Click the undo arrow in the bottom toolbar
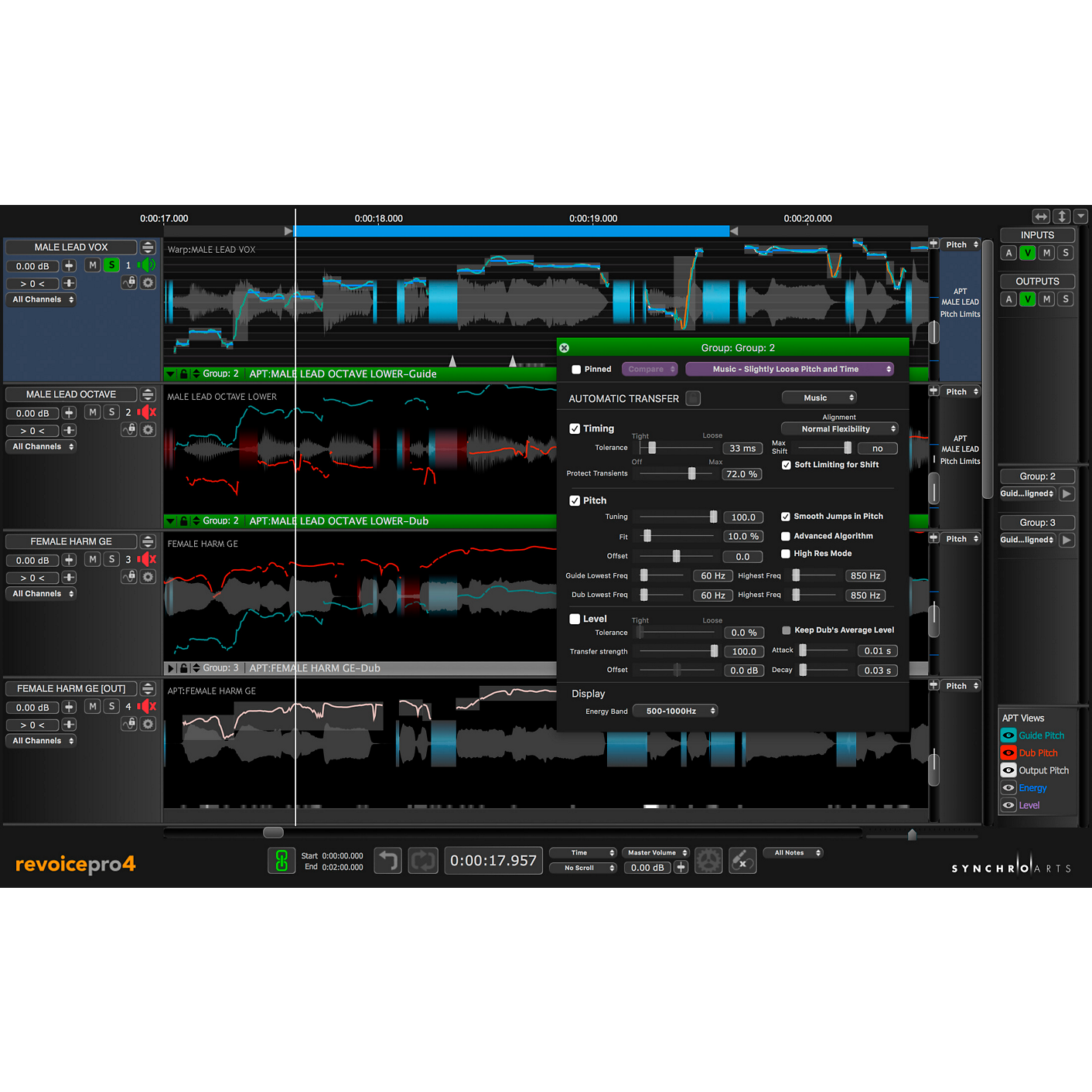 (x=387, y=860)
